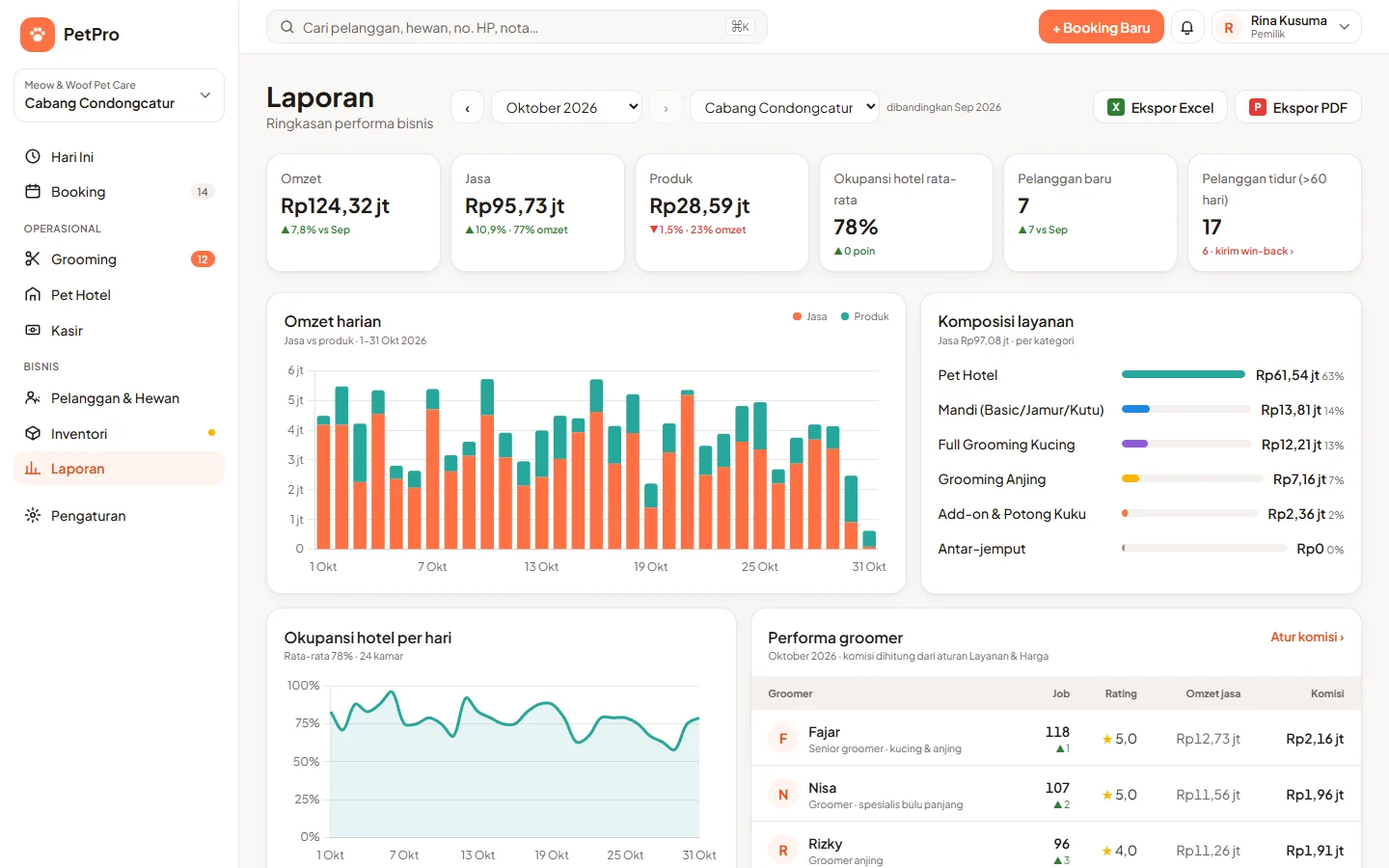Click the Pet Hotel house icon
This screenshot has height=868, width=1389.
tap(33, 294)
